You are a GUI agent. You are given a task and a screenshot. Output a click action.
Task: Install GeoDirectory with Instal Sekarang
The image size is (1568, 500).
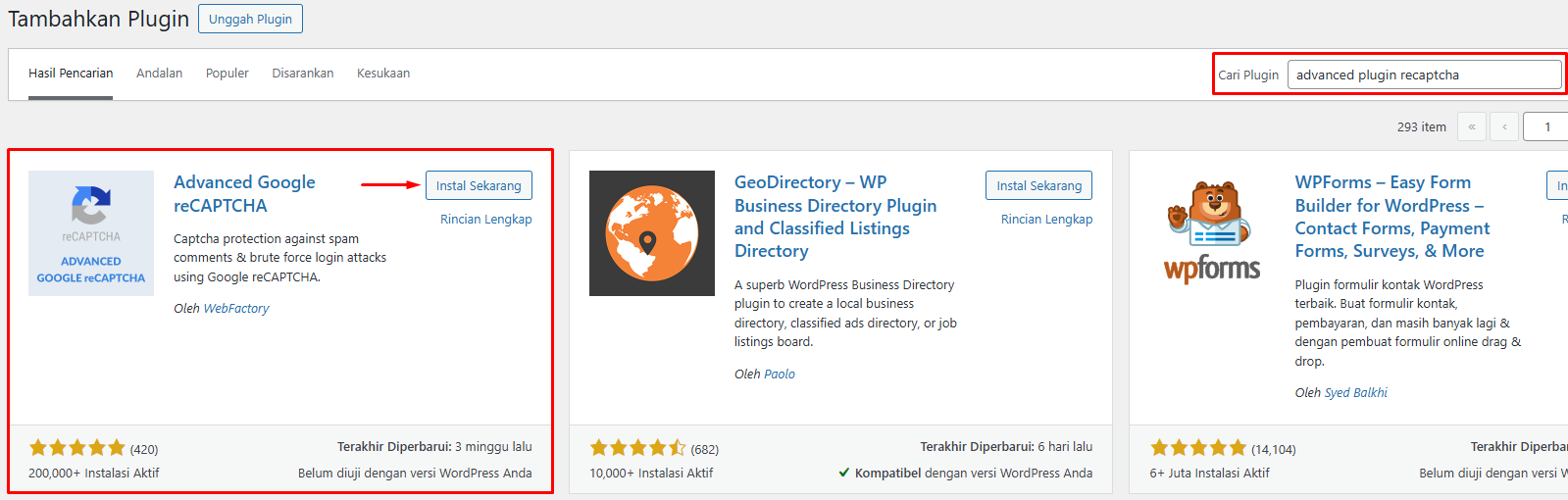[x=1039, y=185]
